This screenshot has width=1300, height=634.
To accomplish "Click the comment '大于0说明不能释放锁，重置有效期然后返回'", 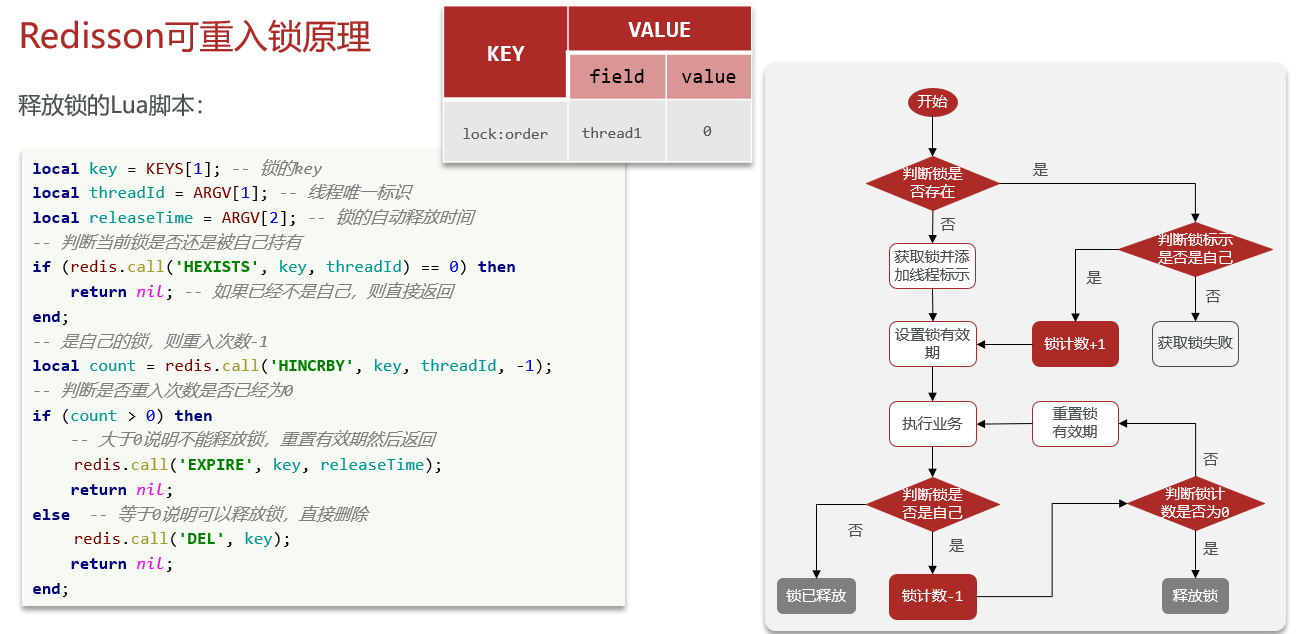I will tap(266, 440).
